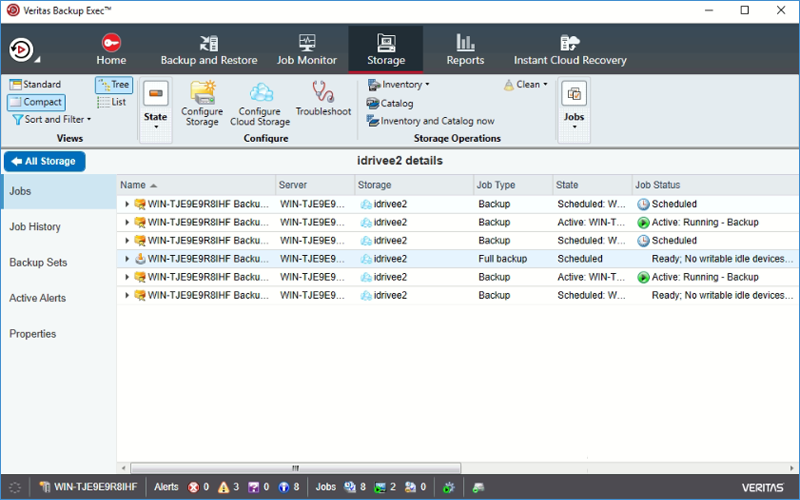Click the horizontal scrollbar thumb
Screen dimensions: 800x500
(295, 468)
